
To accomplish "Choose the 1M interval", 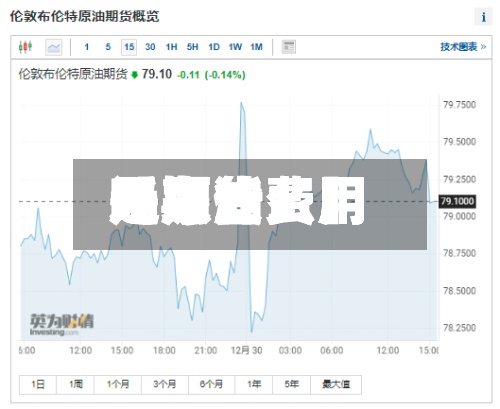I will point(256,47).
